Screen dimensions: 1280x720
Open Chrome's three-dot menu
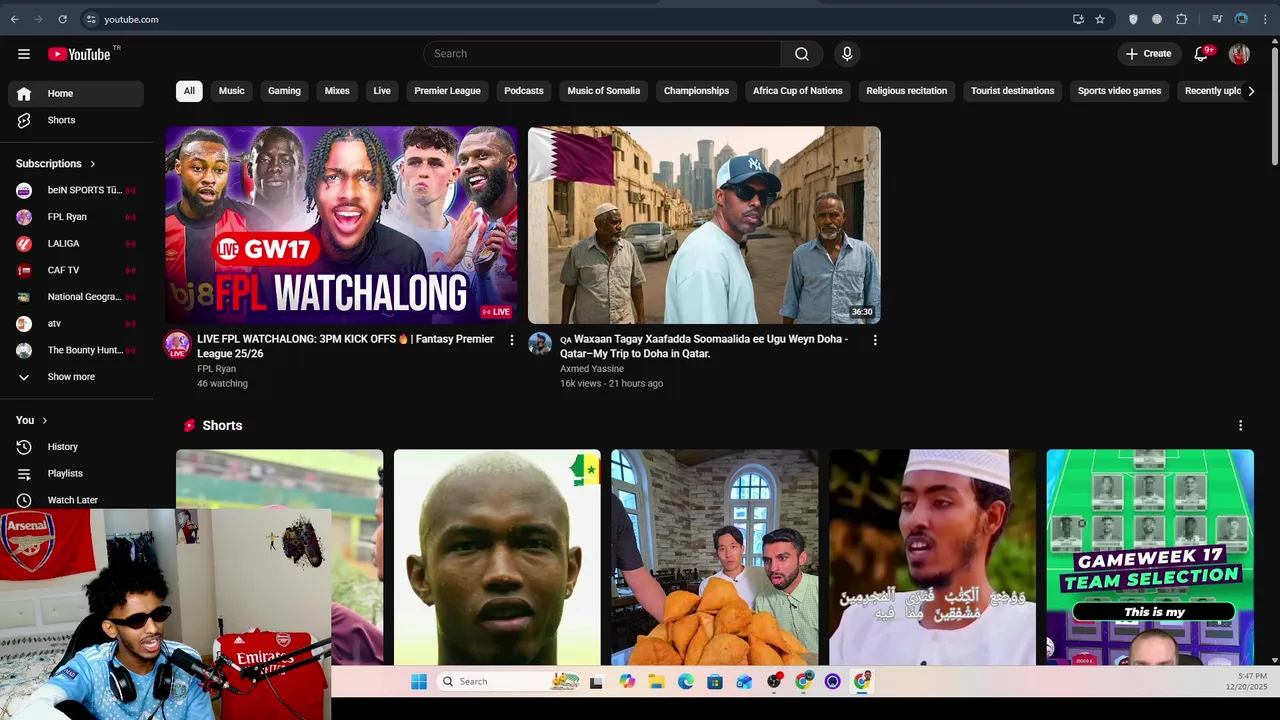click(1266, 19)
